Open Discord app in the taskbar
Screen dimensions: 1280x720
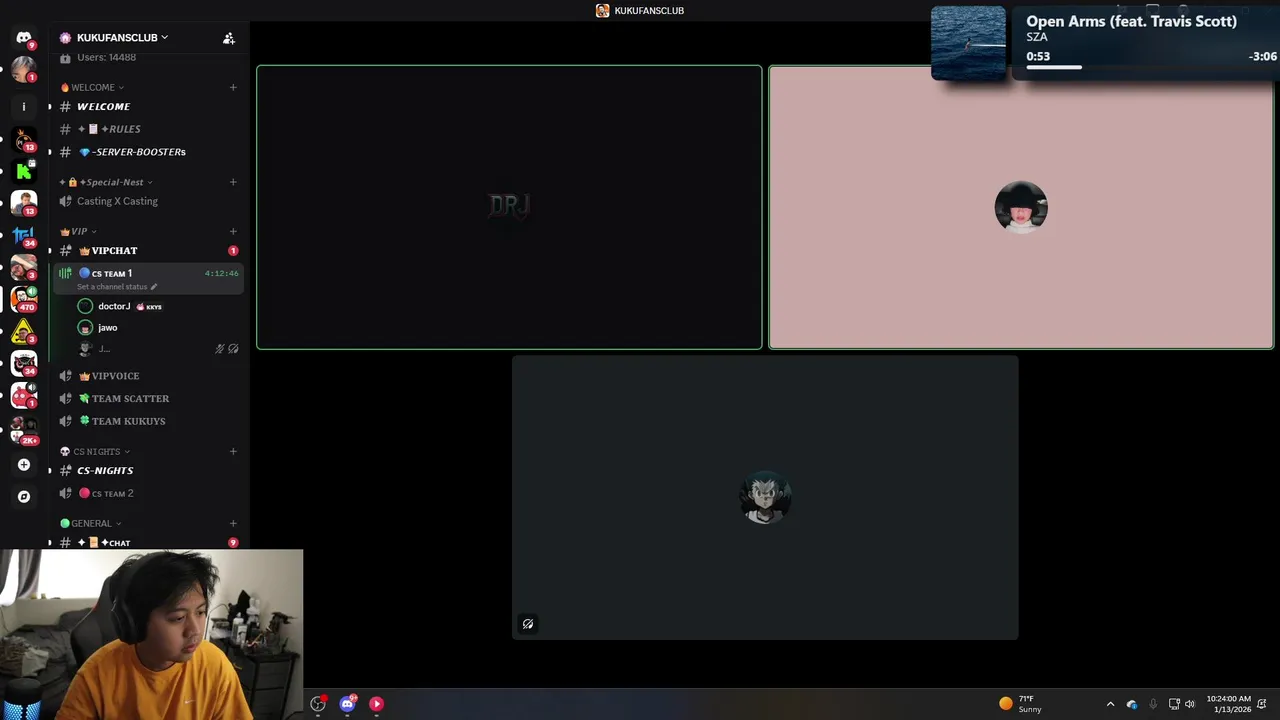(347, 704)
